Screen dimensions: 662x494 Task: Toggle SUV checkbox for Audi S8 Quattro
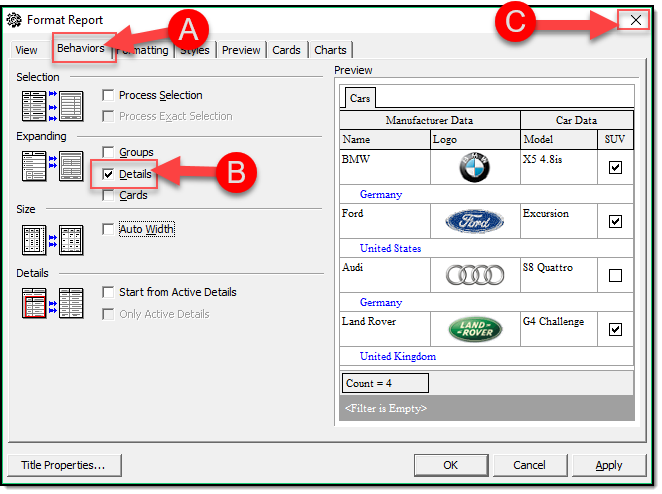pos(615,275)
